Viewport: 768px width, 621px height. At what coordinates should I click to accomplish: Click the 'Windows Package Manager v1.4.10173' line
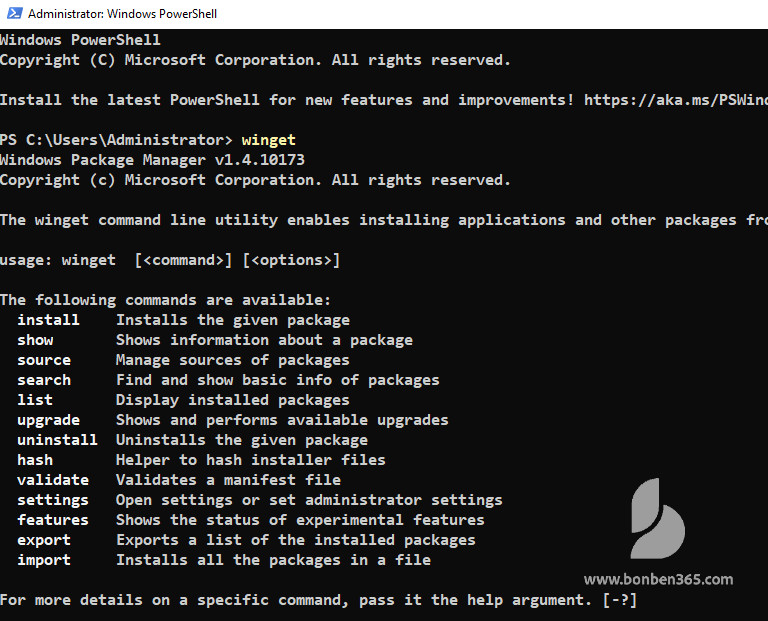[152, 160]
